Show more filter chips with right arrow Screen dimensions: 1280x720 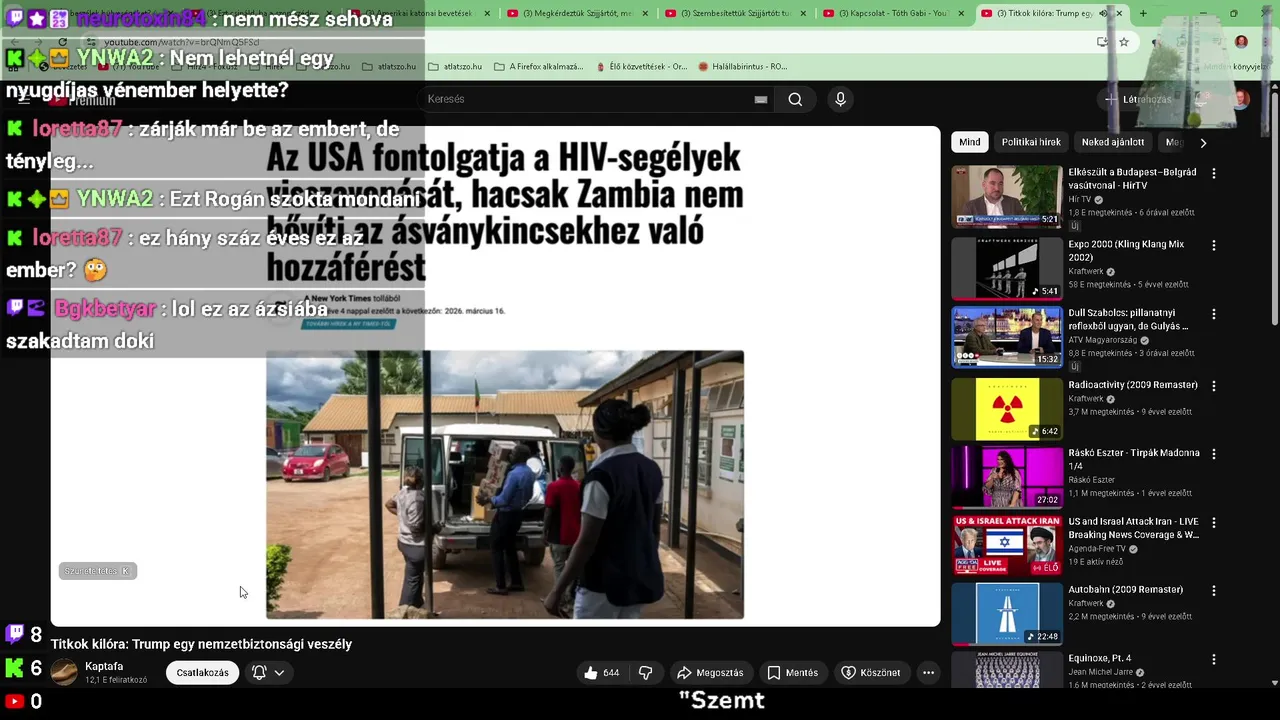click(x=1203, y=142)
